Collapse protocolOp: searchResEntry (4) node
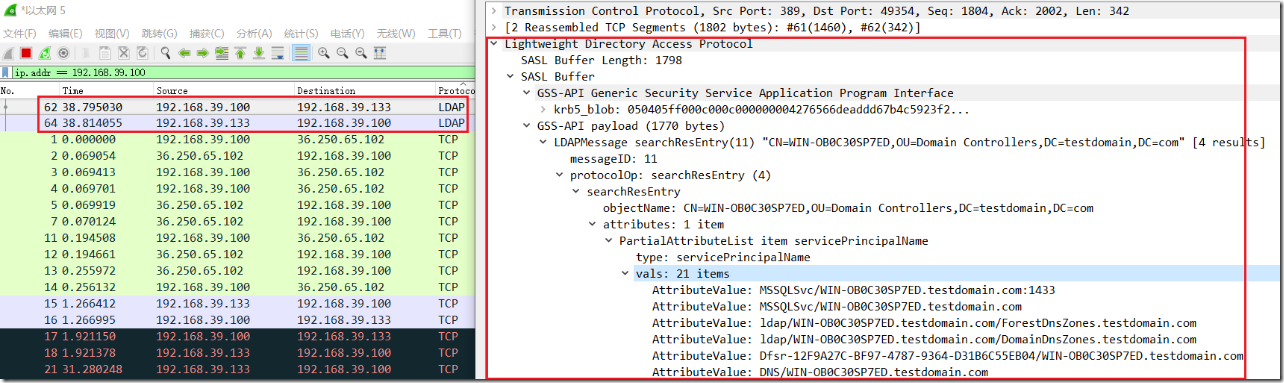 pyautogui.click(x=559, y=175)
